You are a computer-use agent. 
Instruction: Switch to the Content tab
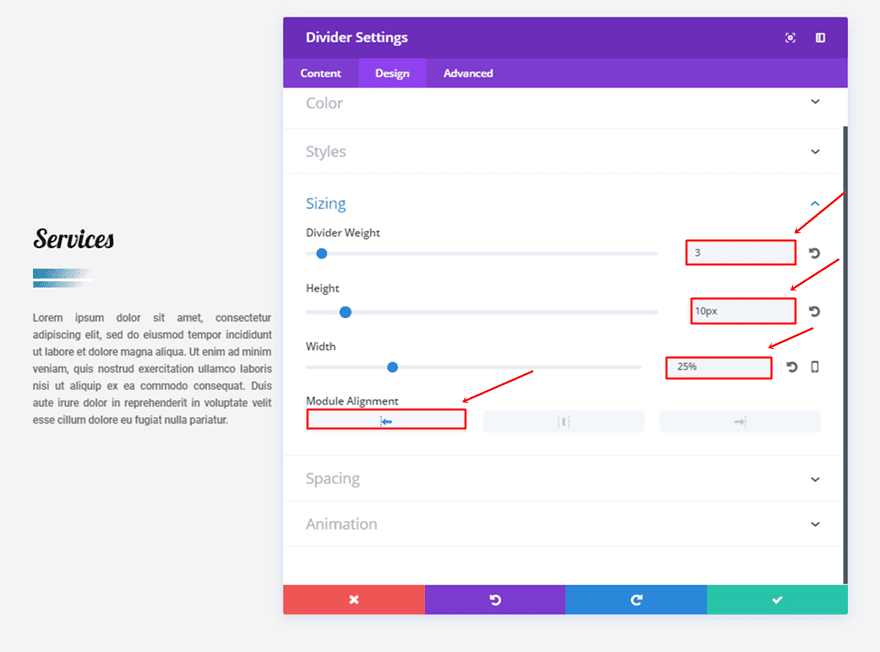pyautogui.click(x=321, y=73)
